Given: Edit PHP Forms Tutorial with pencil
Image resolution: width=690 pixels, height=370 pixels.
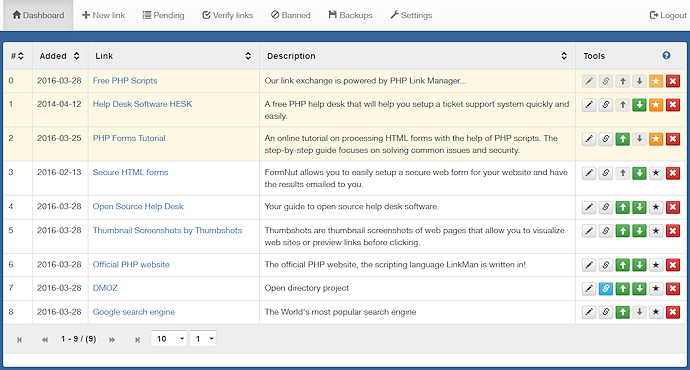Looking at the screenshot, I should coord(589,139).
